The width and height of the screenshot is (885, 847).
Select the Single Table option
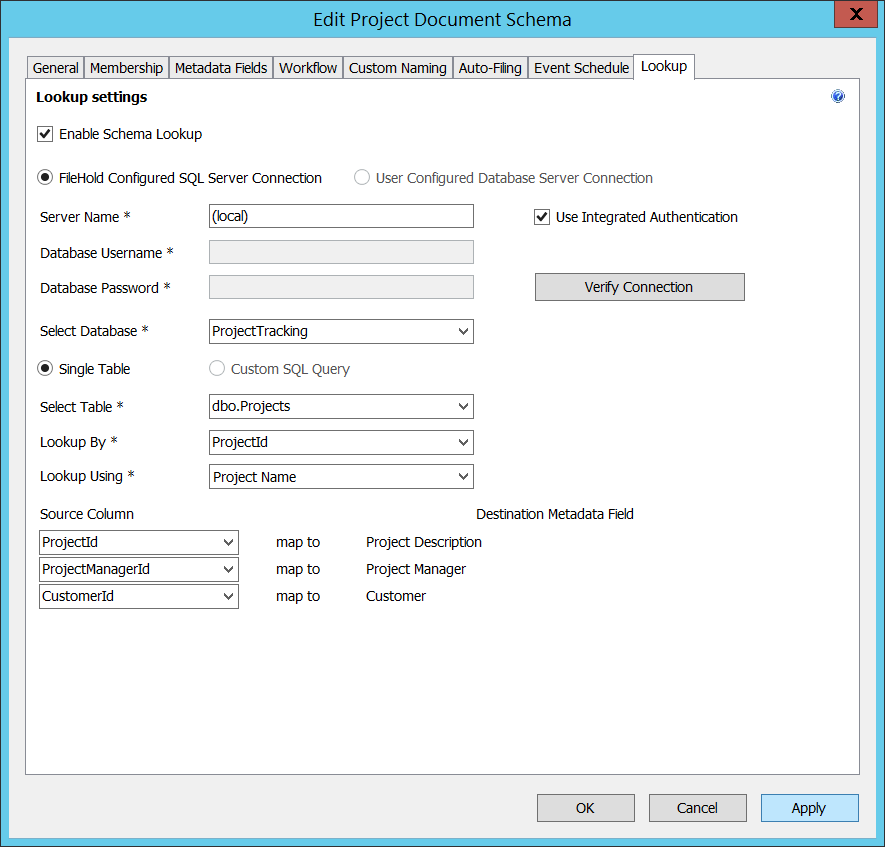pos(45,368)
